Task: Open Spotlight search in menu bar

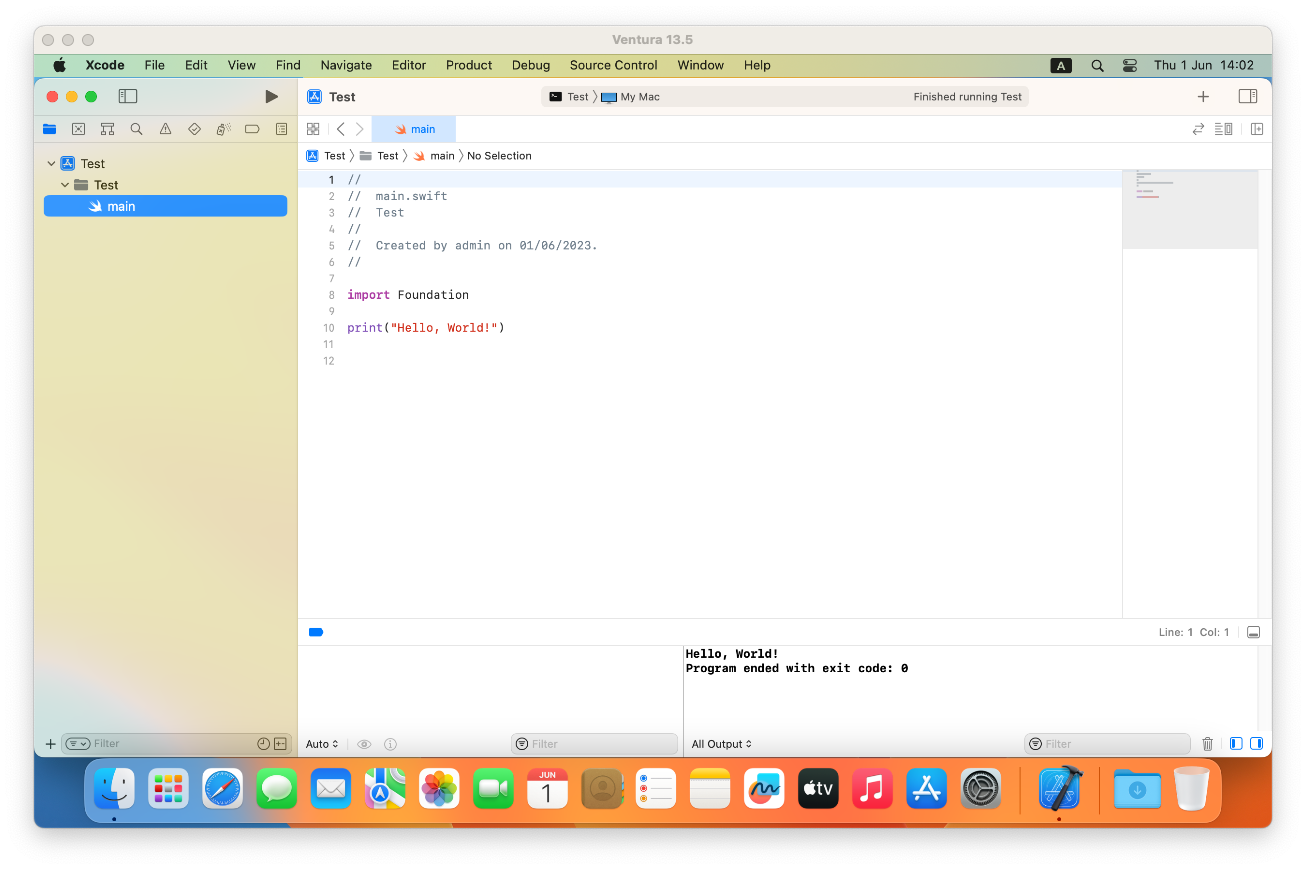Action: 1097,65
